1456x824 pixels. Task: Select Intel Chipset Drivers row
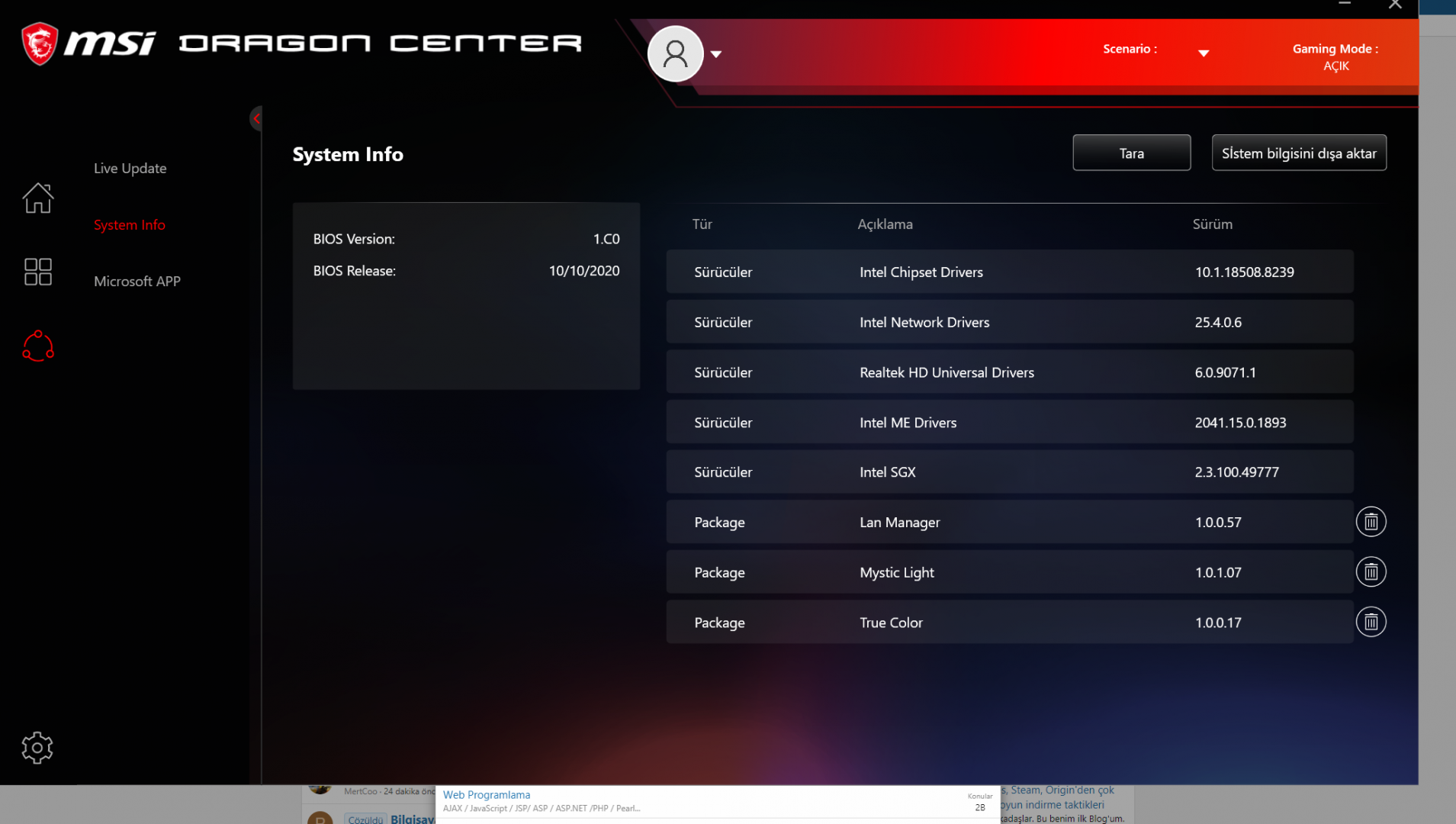(1010, 272)
